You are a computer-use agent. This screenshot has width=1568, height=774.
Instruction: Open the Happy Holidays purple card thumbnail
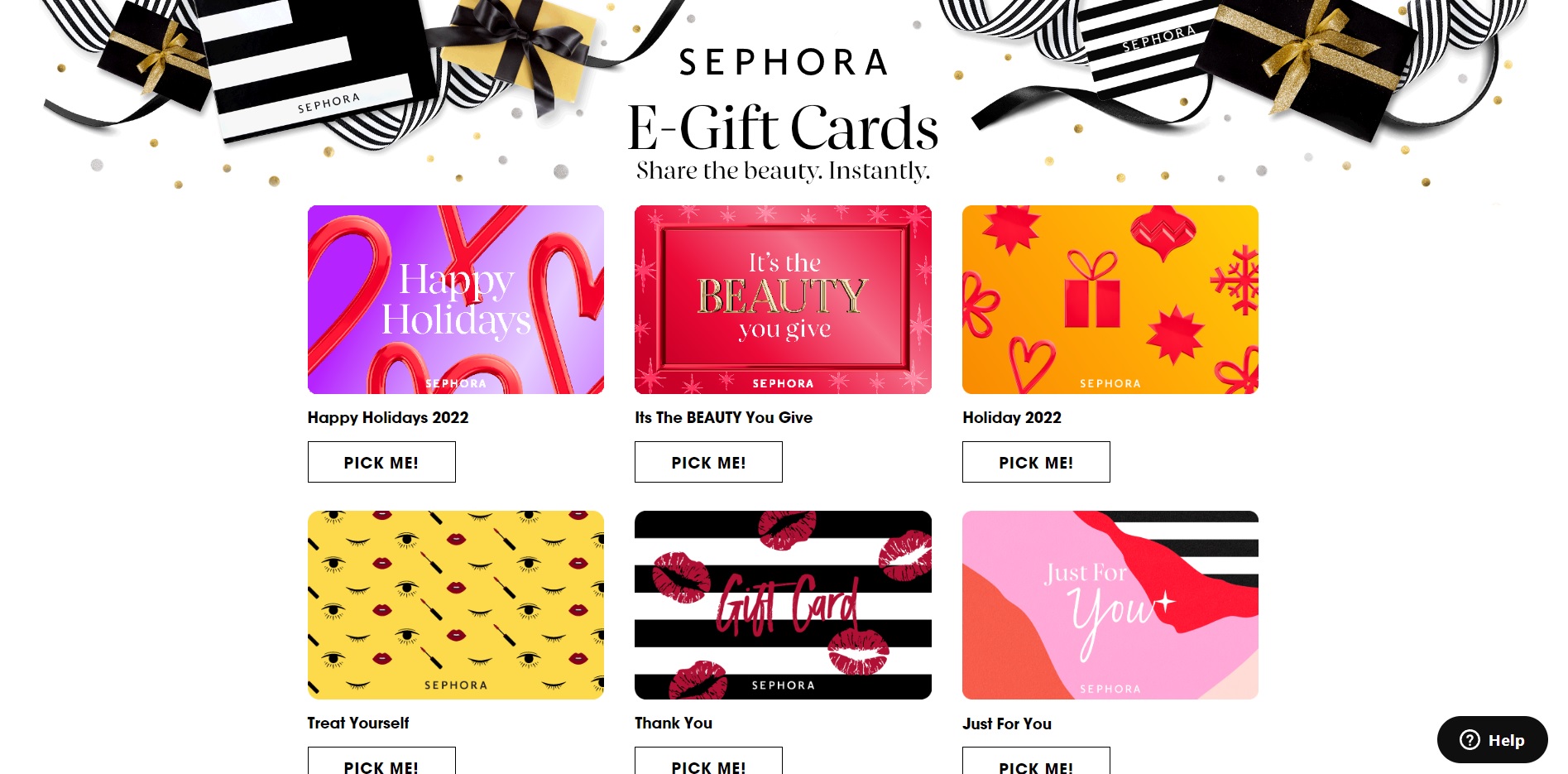pyautogui.click(x=456, y=300)
